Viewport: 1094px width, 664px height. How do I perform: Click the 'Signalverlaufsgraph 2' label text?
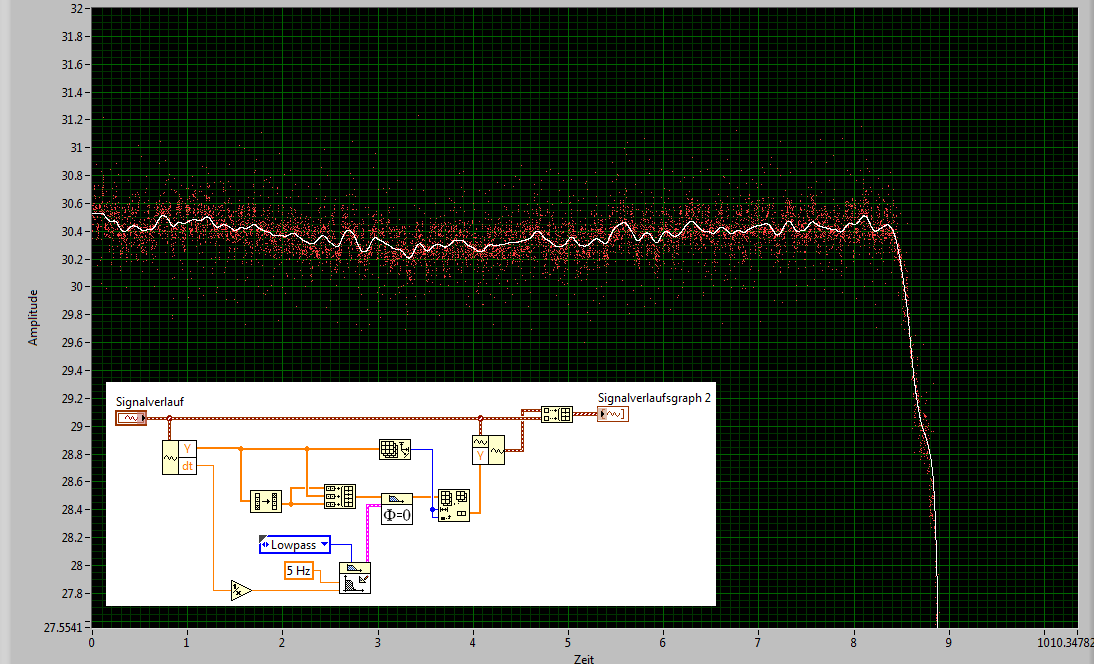(654, 398)
